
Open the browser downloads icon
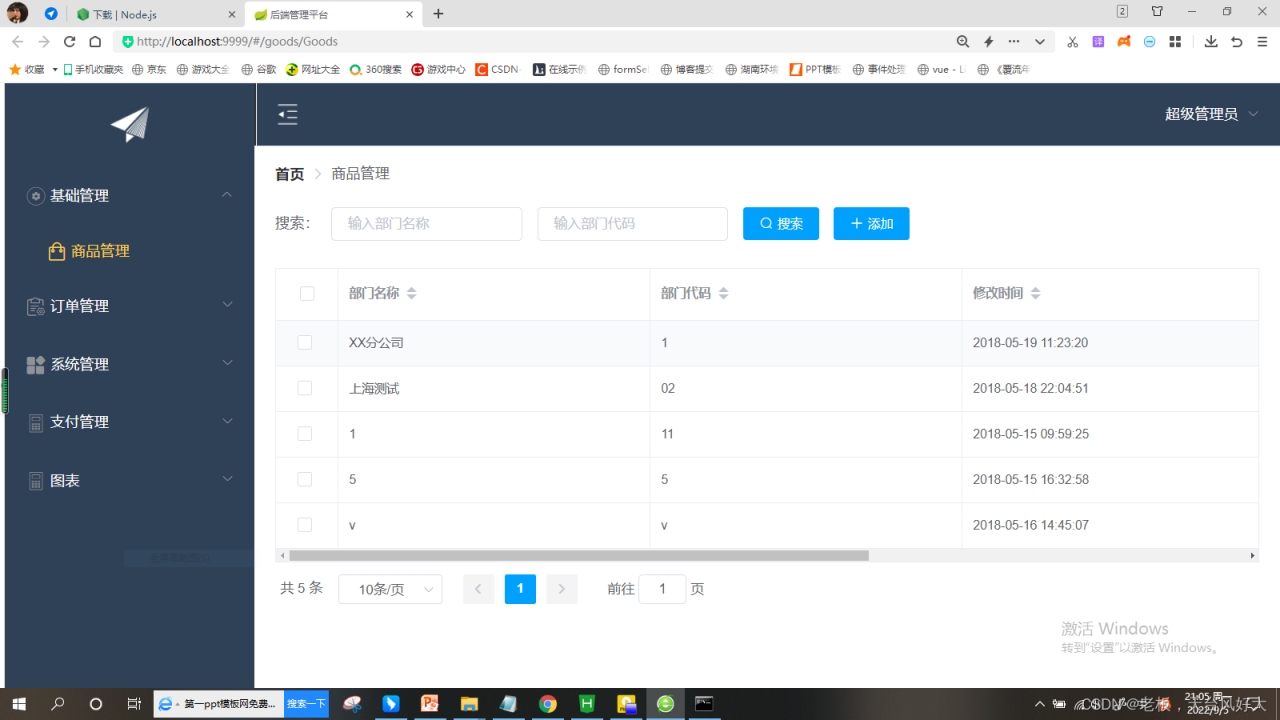pyautogui.click(x=1211, y=42)
